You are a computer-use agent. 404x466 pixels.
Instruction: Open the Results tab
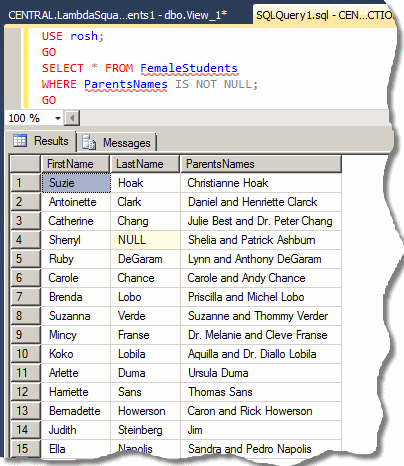pyautogui.click(x=41, y=141)
